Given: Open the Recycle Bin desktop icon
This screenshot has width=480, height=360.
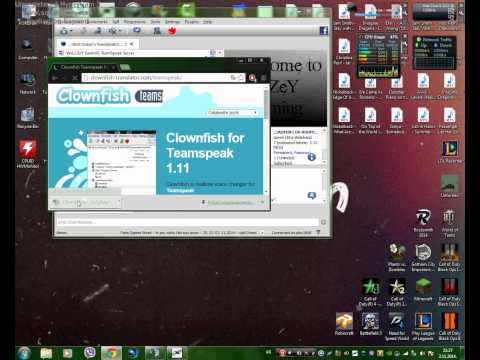Looking at the screenshot, I should pos(27,118).
